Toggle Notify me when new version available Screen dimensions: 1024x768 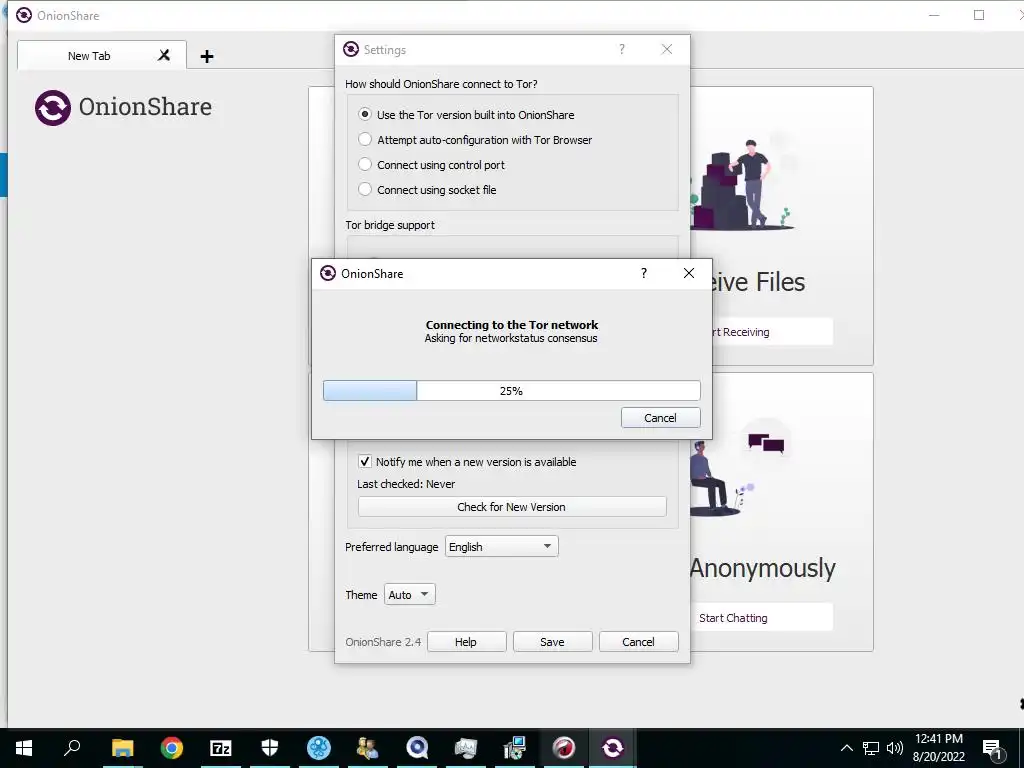(467, 462)
